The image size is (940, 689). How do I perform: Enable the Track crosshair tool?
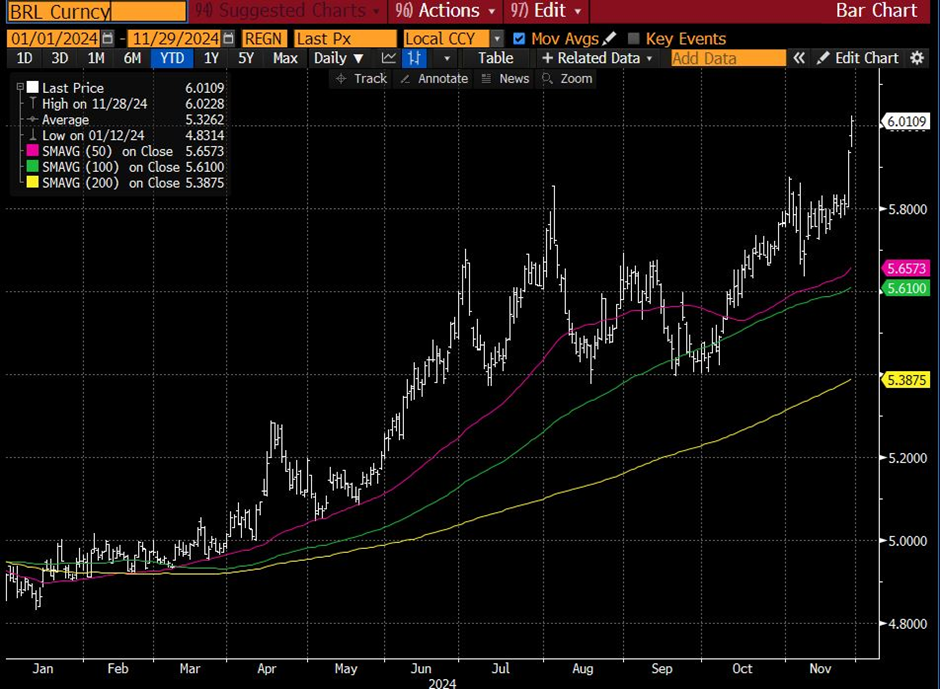361,78
